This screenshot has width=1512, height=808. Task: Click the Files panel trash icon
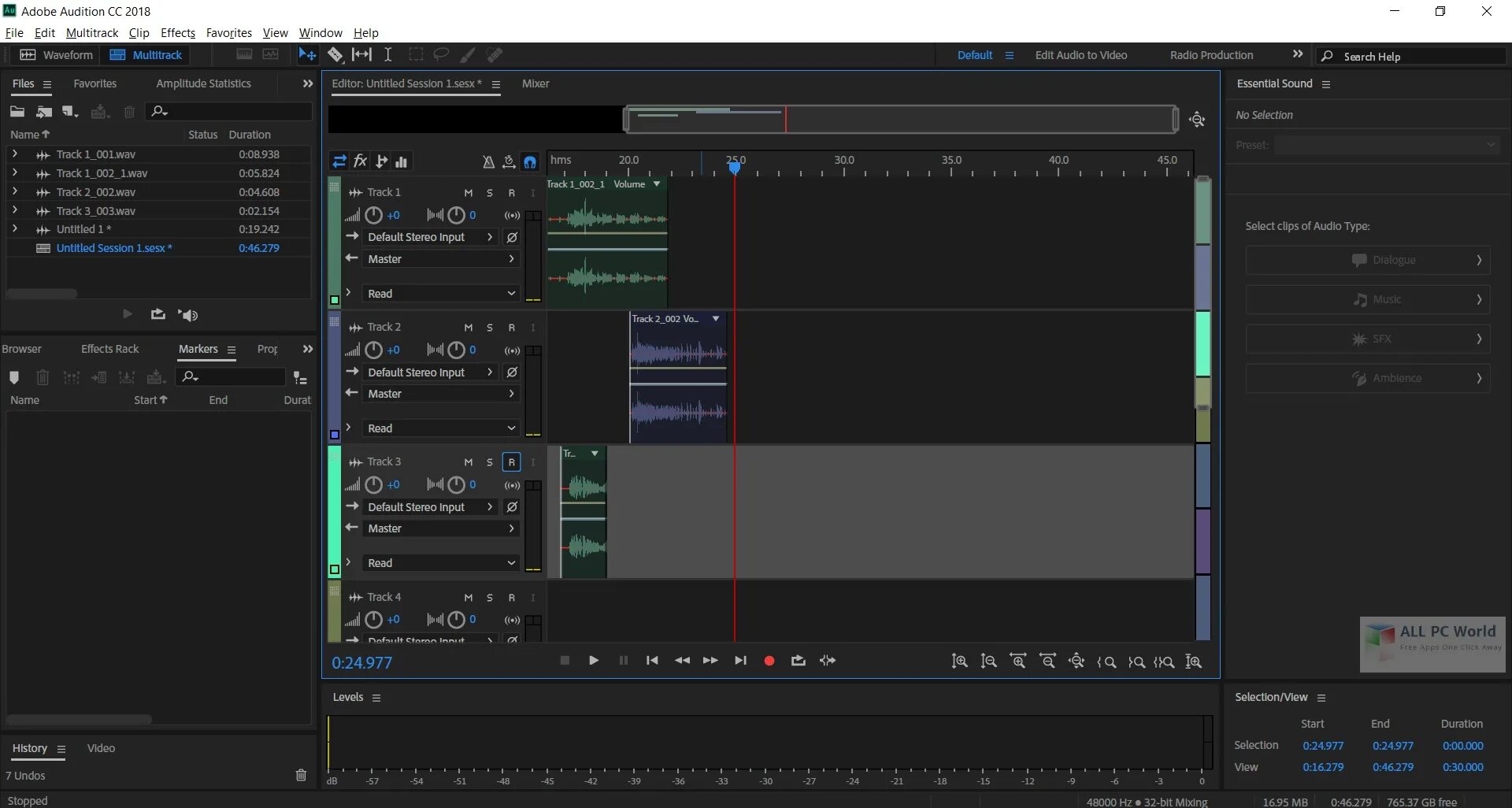click(130, 112)
